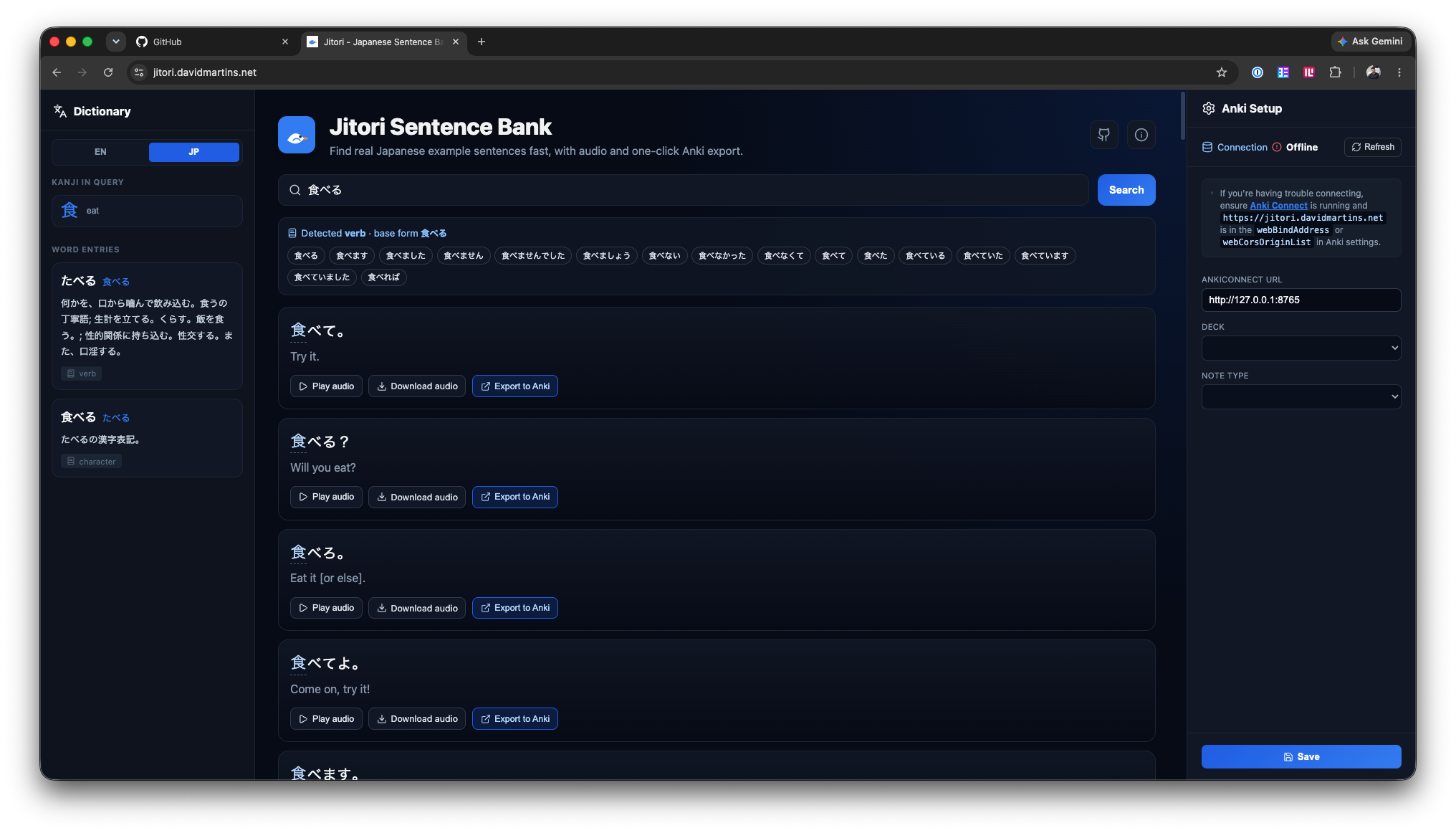Click the search magnifier icon
The height and width of the screenshot is (833, 1456).
(x=294, y=190)
